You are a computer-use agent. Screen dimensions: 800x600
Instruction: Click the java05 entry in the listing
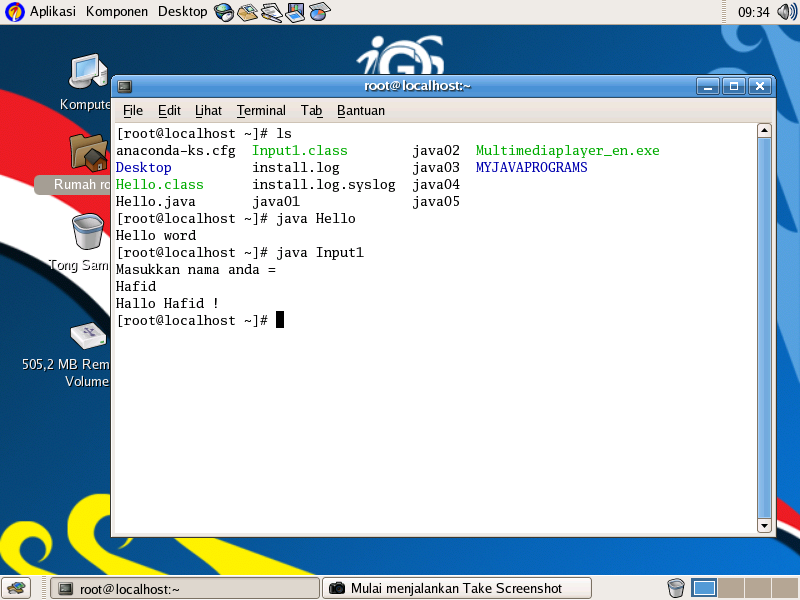[x=436, y=202]
